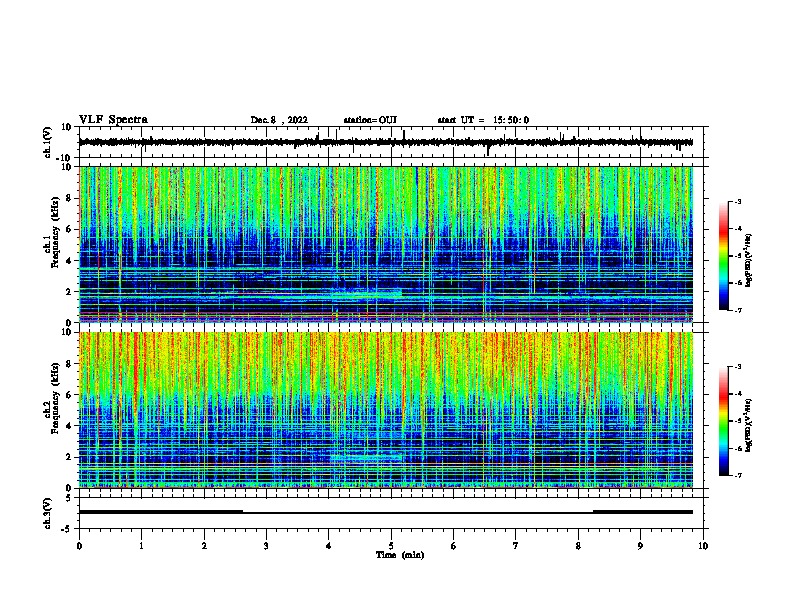Click the "-7" label on ch.1 colorbar
This screenshot has width=792, height=612.
(x=738, y=310)
